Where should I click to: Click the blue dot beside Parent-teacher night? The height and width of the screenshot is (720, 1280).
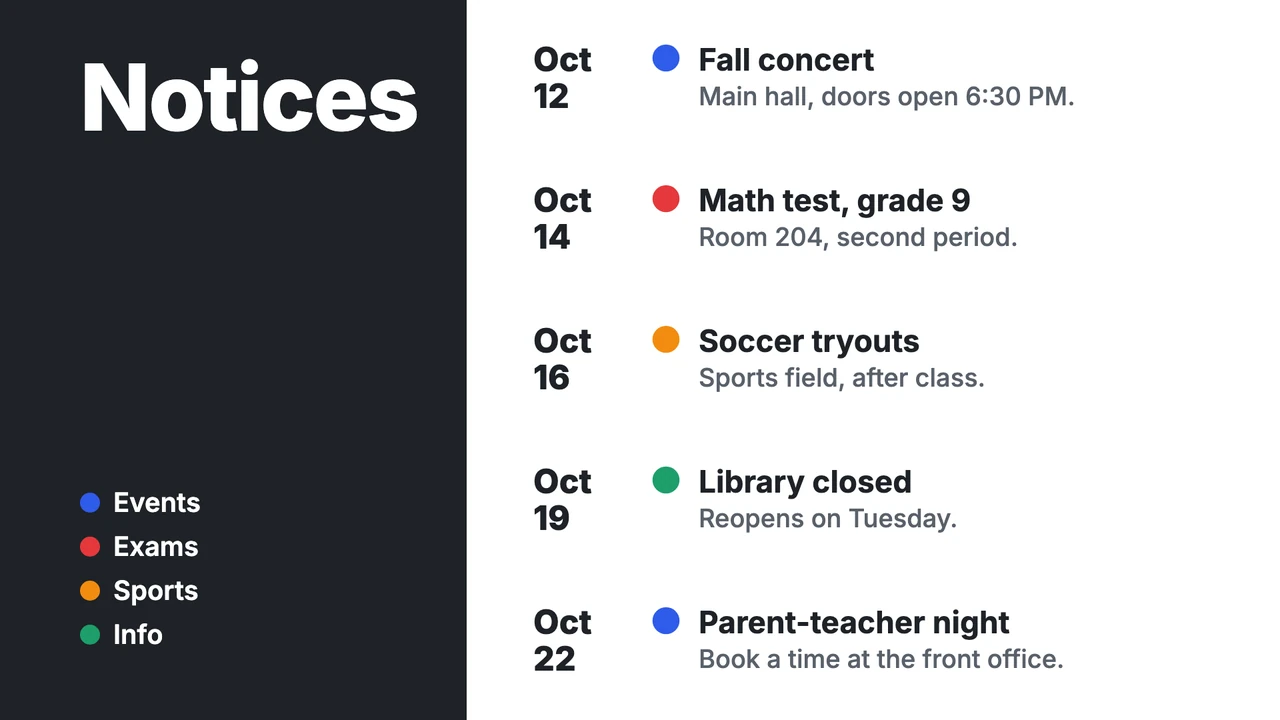point(666,621)
